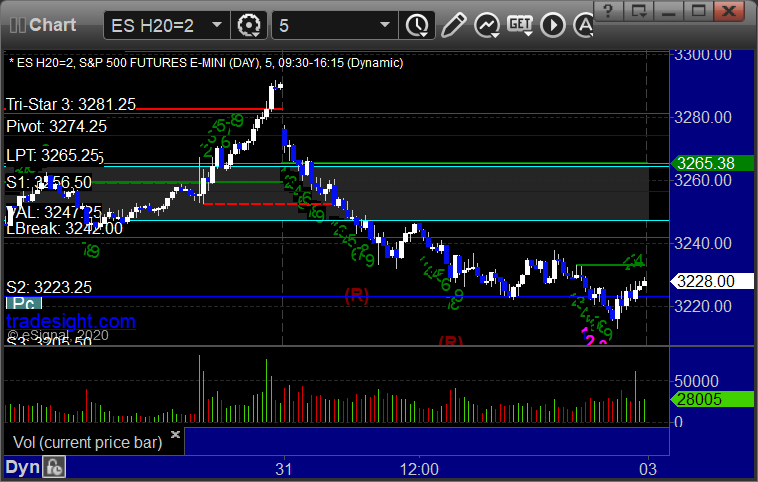
Task: Maximize the chart window
Action: 698,11
